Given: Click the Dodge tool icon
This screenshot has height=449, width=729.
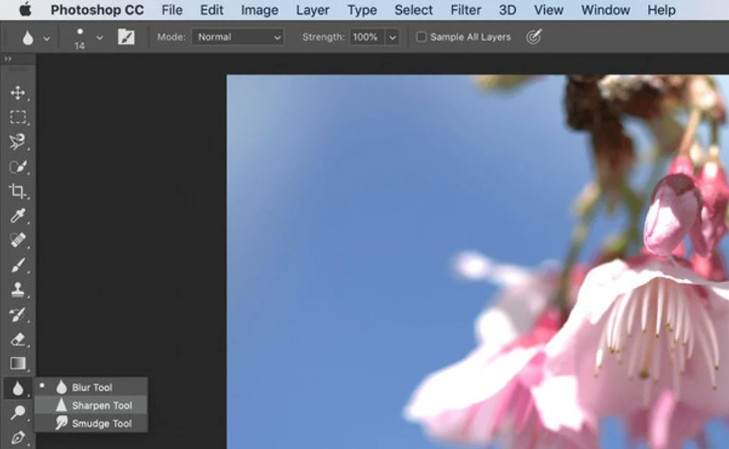Looking at the screenshot, I should click(18, 413).
